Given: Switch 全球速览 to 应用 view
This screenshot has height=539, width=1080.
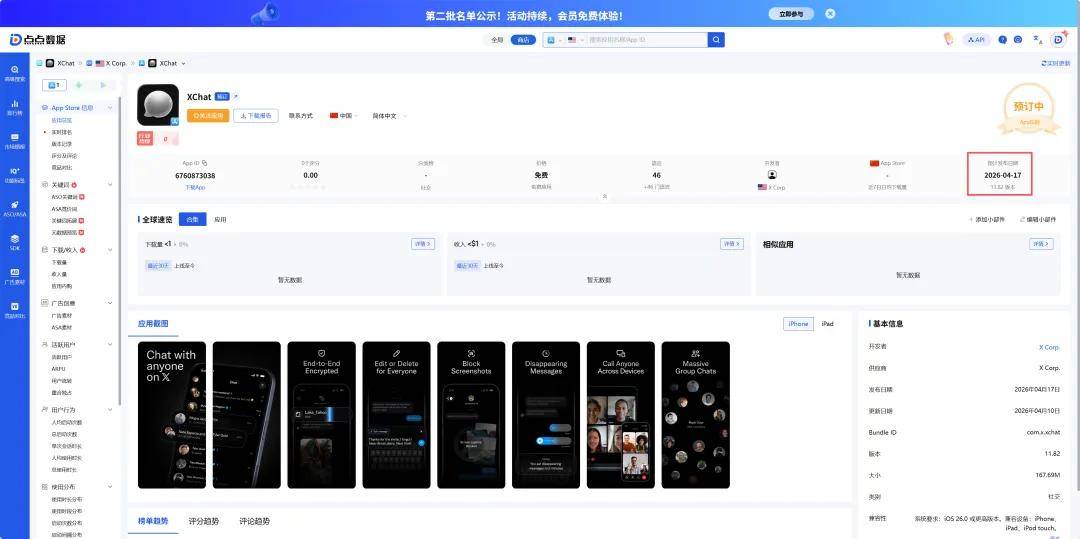Looking at the screenshot, I should (x=220, y=219).
